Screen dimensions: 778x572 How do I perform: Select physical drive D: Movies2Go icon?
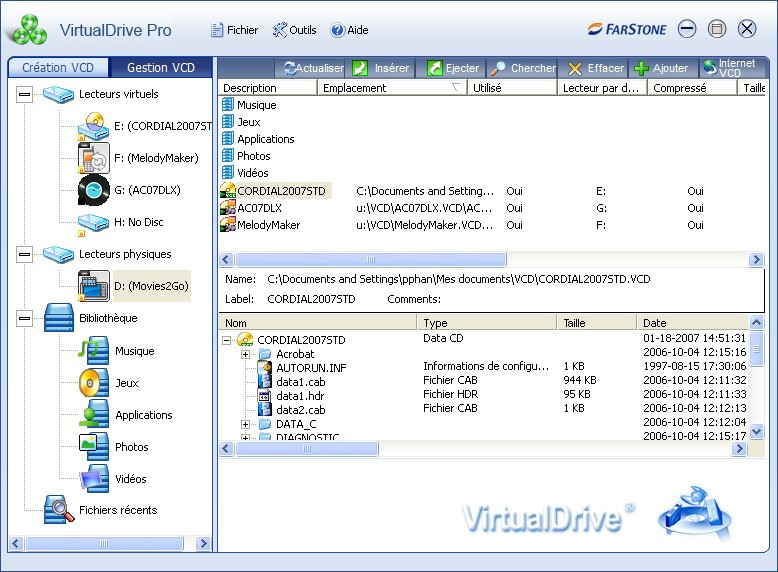point(93,286)
